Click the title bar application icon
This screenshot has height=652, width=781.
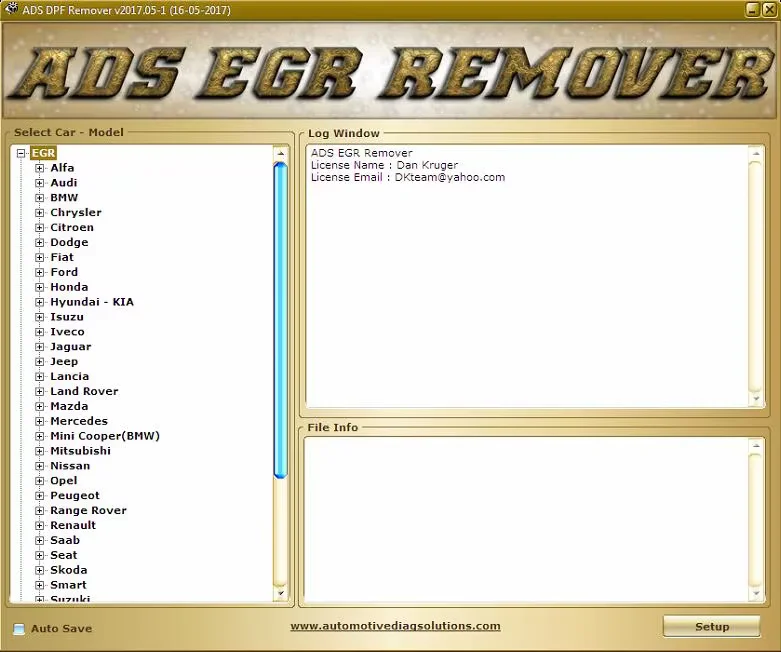11,9
